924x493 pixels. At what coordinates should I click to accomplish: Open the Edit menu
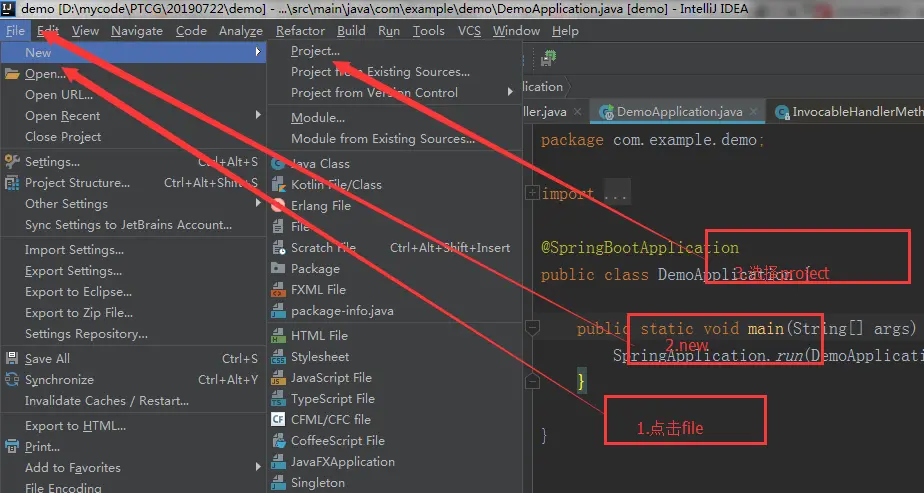point(48,31)
